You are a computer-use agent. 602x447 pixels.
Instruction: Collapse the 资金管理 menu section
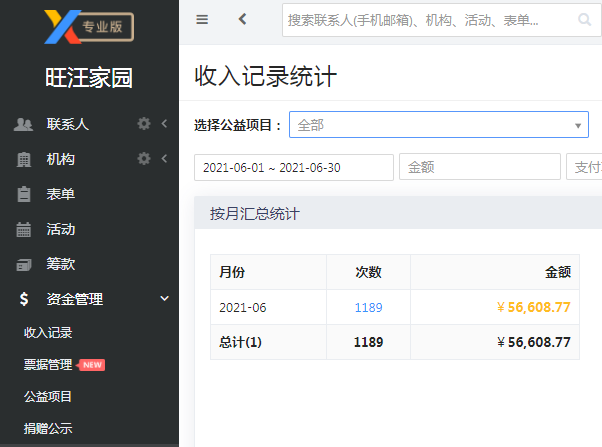[164, 298]
